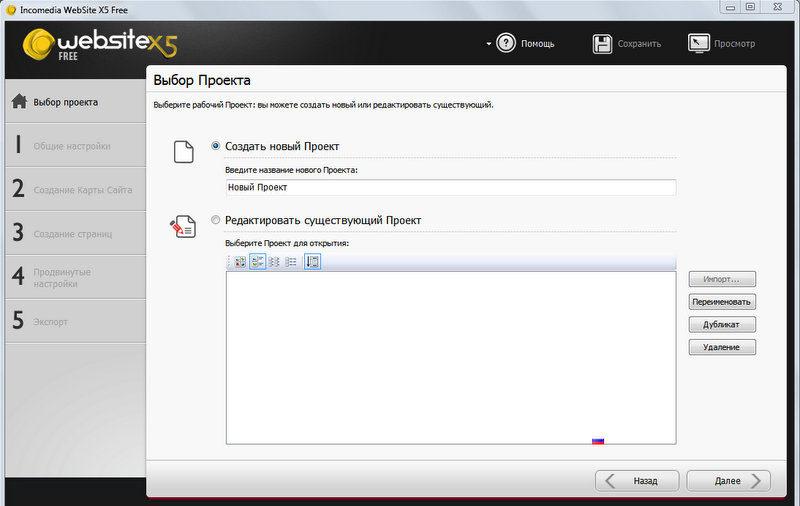Close the Incomedia WebSite X5 window

(778, 7)
